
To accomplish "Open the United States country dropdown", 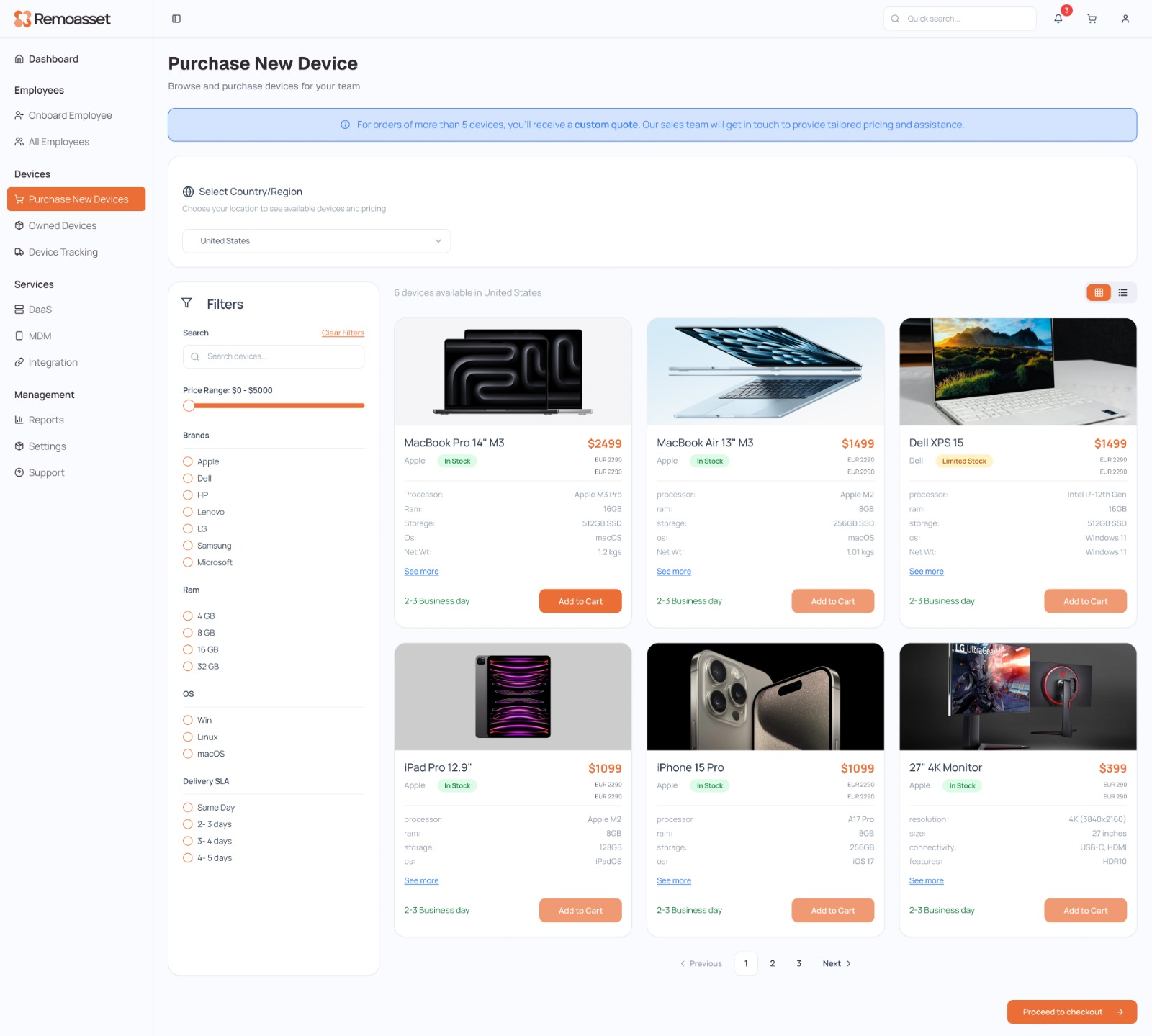I will pyautogui.click(x=316, y=241).
